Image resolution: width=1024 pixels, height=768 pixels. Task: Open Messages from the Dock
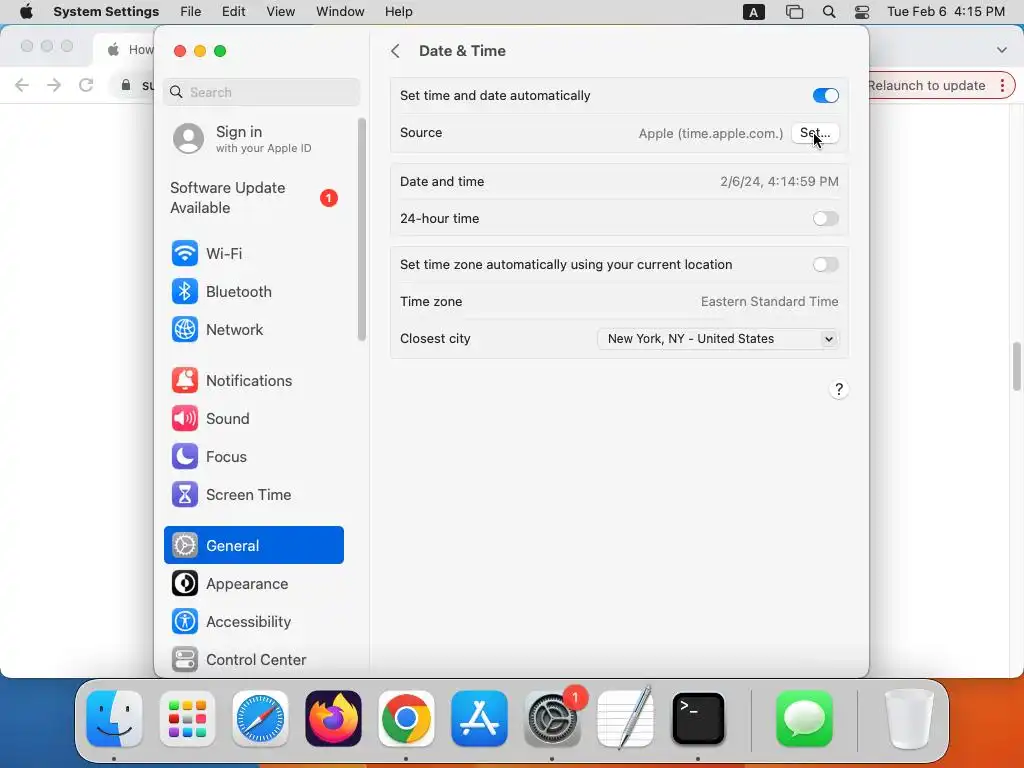click(804, 718)
